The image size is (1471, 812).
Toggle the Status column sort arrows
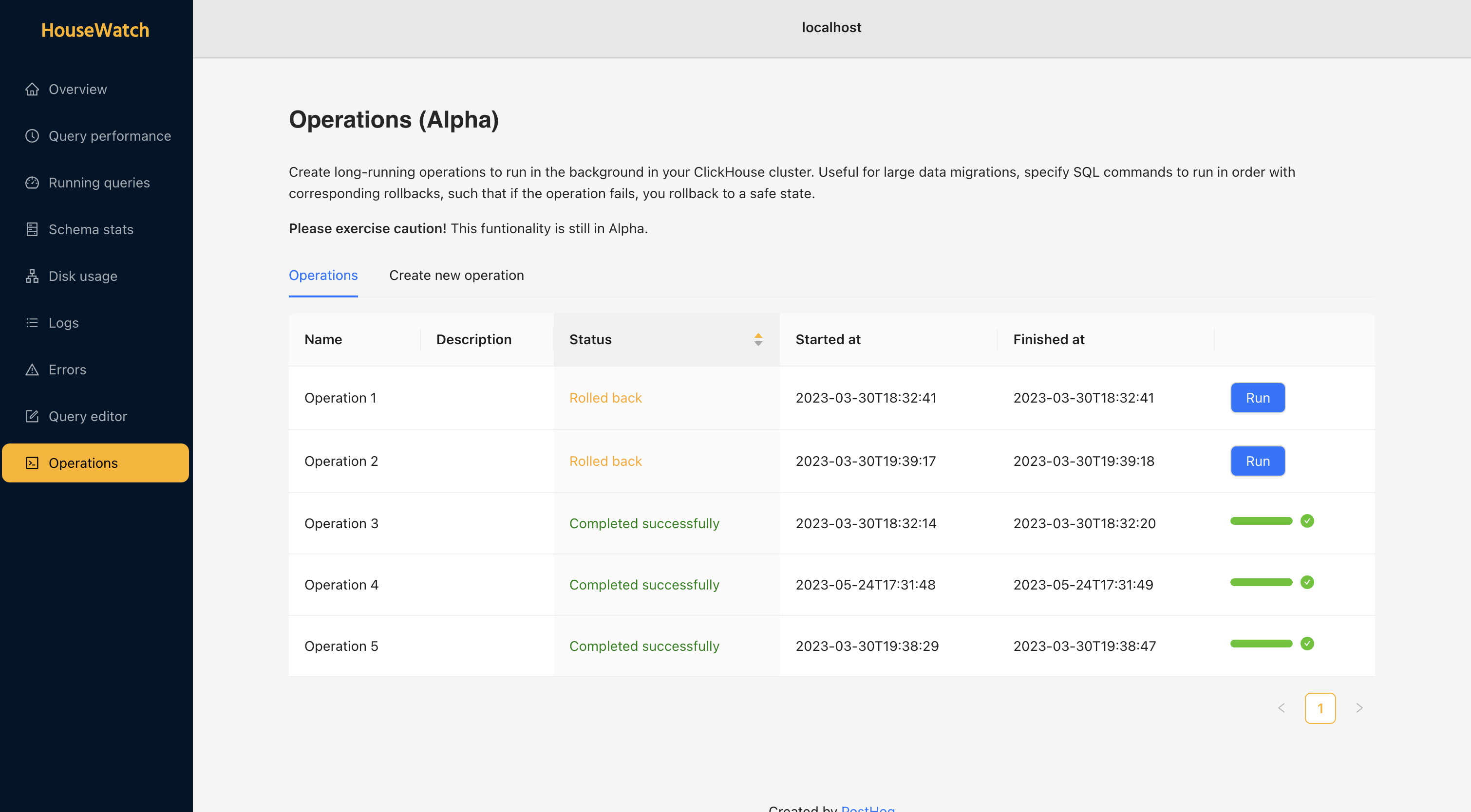(x=758, y=339)
